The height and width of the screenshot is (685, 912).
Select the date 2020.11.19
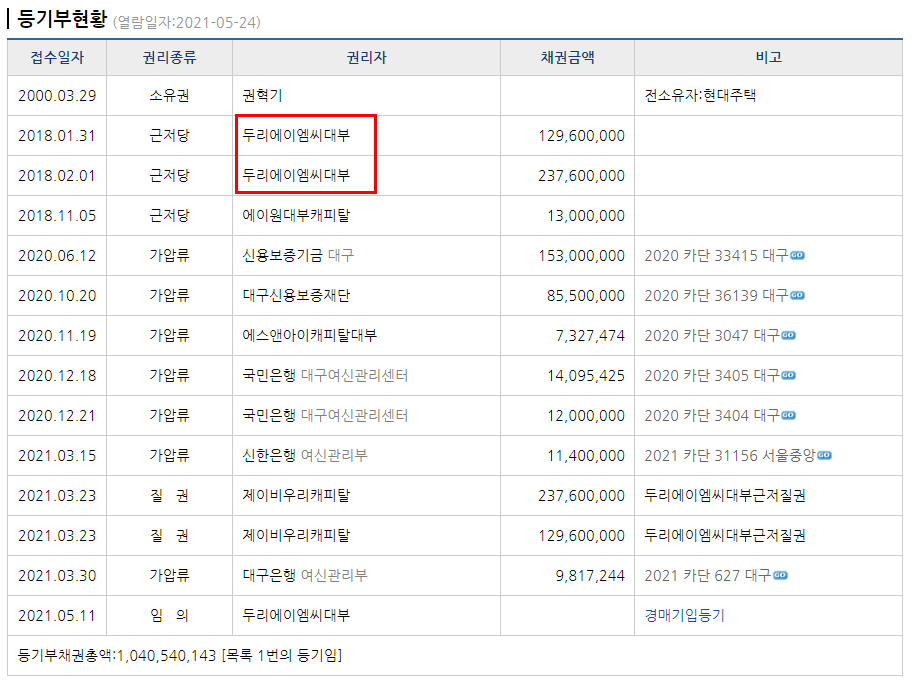[57, 336]
